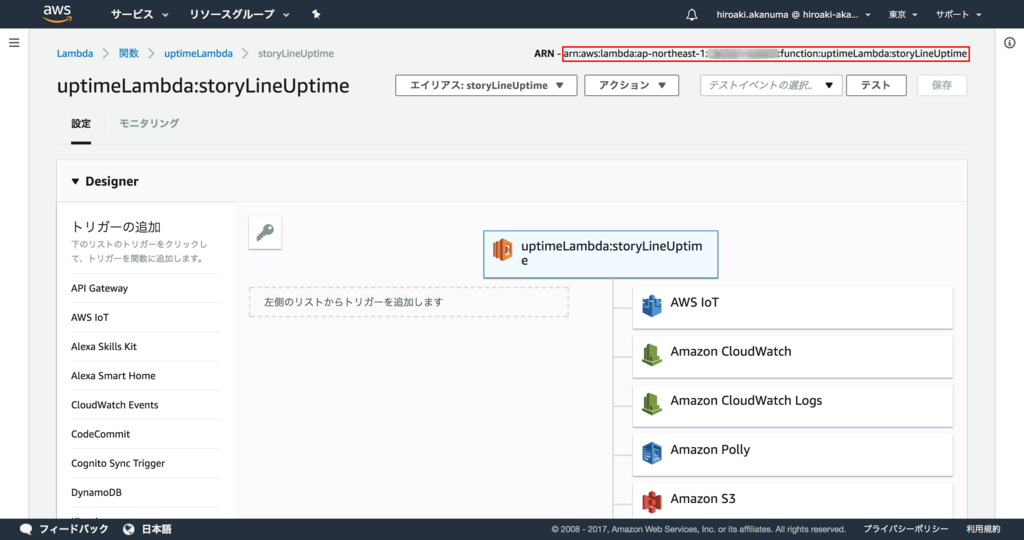Click the storyLineUptime breadcrumb text
Screen dimensions: 1024x540
pos(296,54)
